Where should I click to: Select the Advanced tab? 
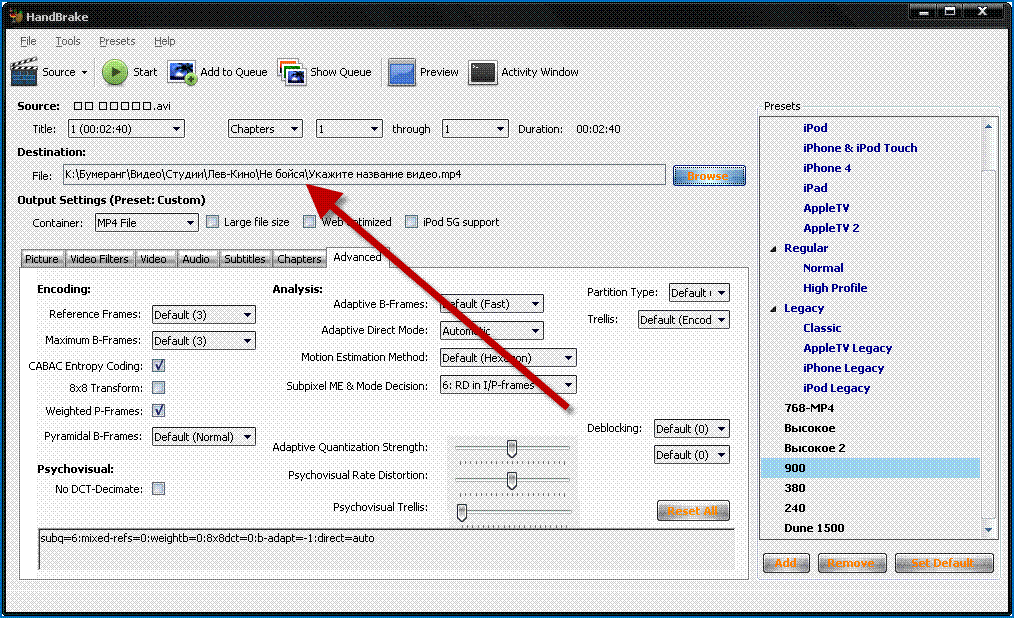click(x=358, y=257)
